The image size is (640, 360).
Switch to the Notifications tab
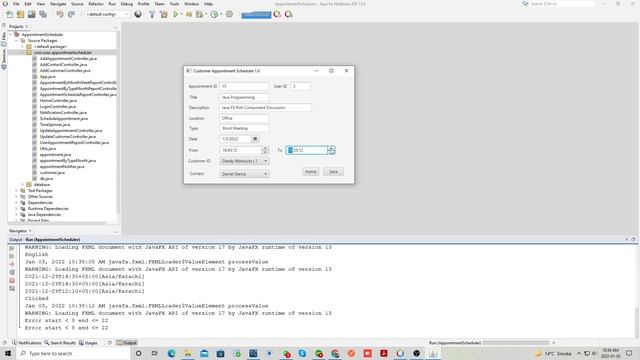[27, 343]
